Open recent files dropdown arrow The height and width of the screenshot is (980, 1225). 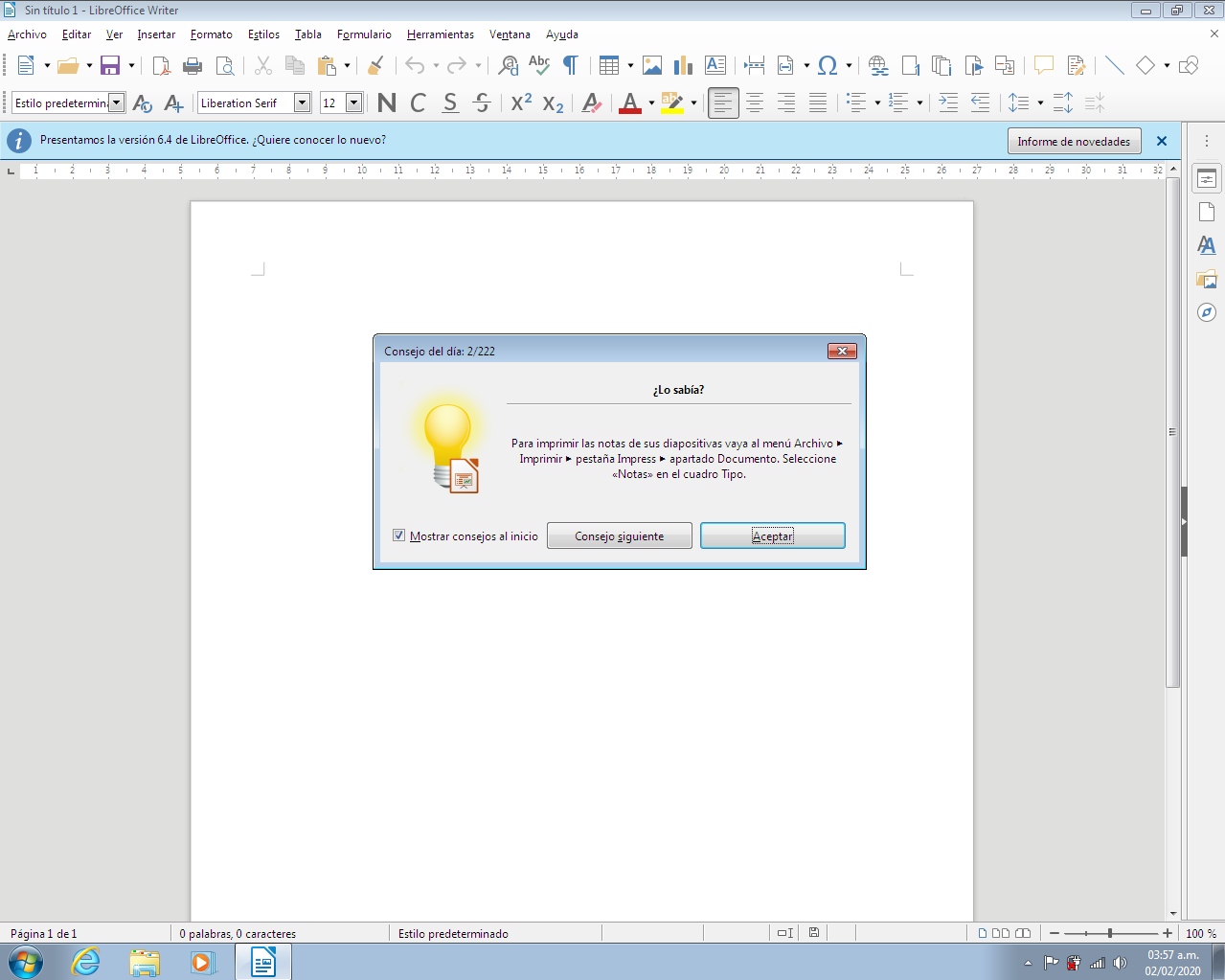click(89, 65)
